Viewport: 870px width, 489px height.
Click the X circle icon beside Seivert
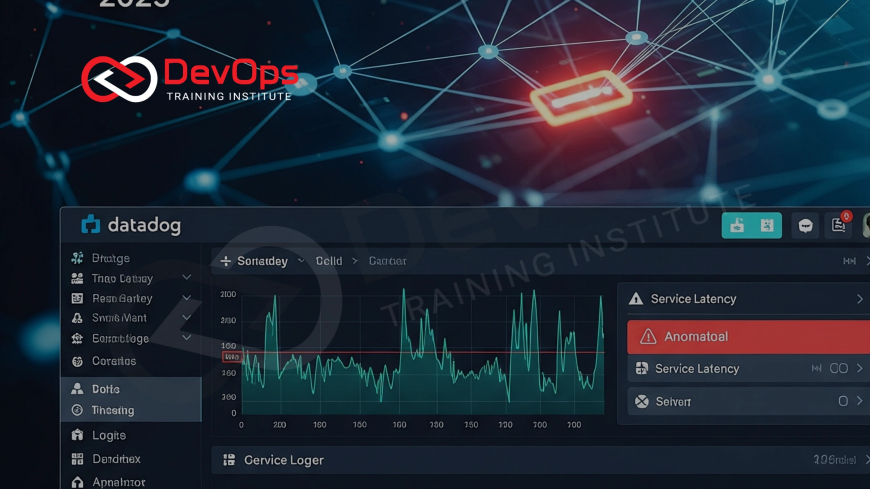642,401
